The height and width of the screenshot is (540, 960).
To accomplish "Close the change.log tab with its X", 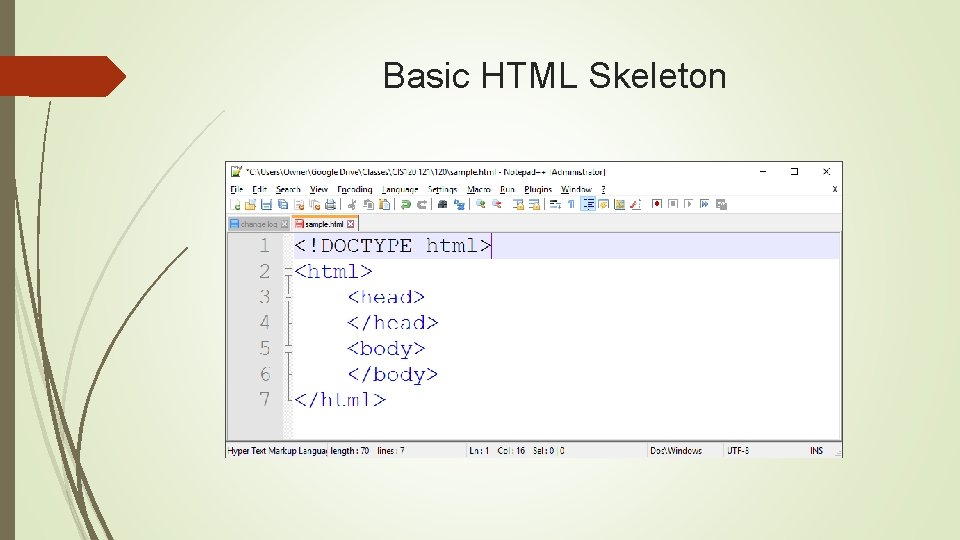I will pyautogui.click(x=284, y=224).
